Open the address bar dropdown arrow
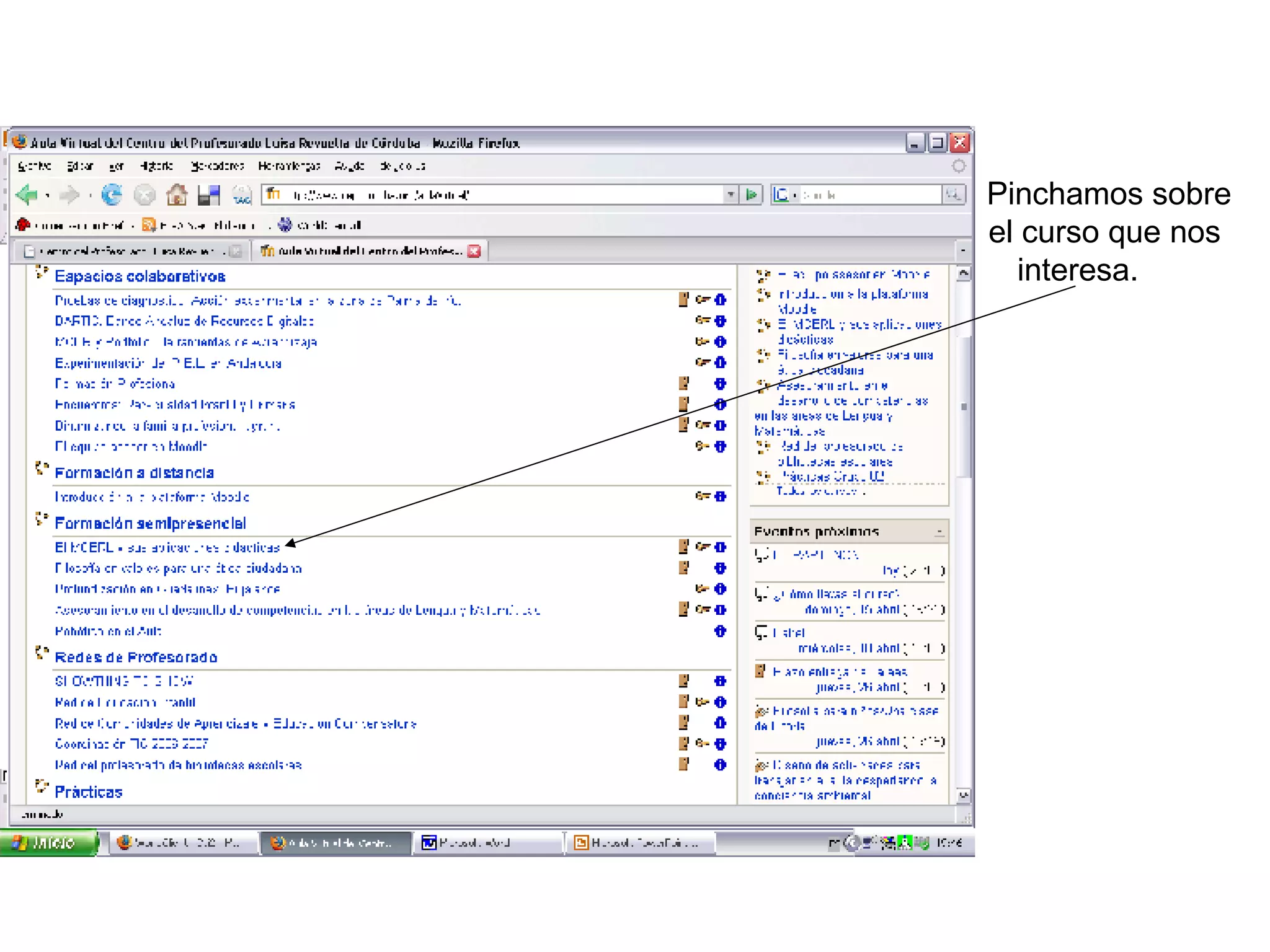 pyautogui.click(x=730, y=195)
